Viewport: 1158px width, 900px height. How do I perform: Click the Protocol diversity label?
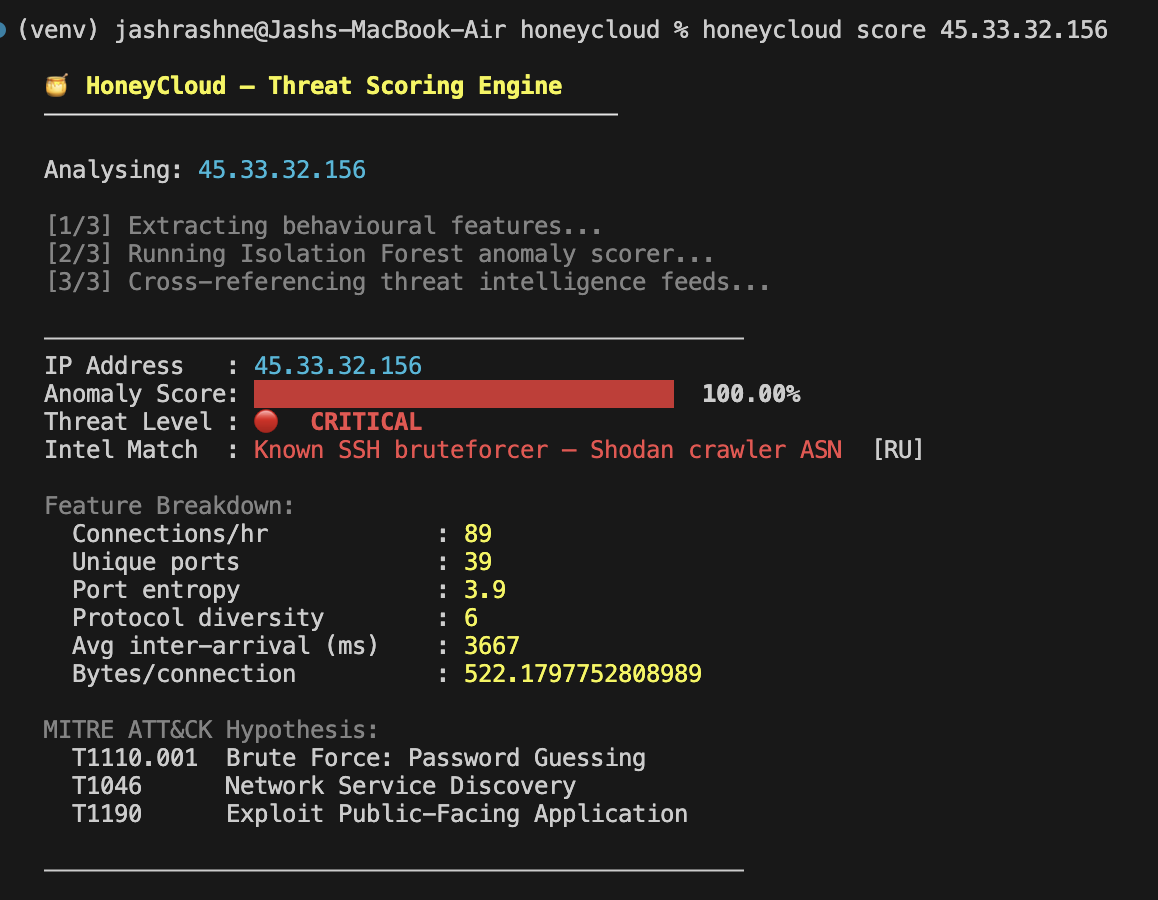click(x=198, y=618)
